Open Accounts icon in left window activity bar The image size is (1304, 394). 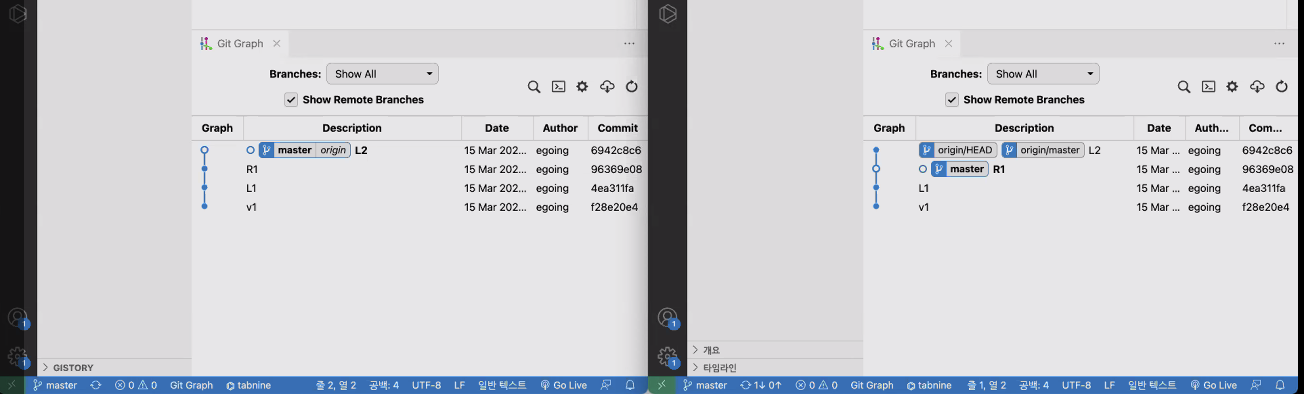tap(18, 318)
